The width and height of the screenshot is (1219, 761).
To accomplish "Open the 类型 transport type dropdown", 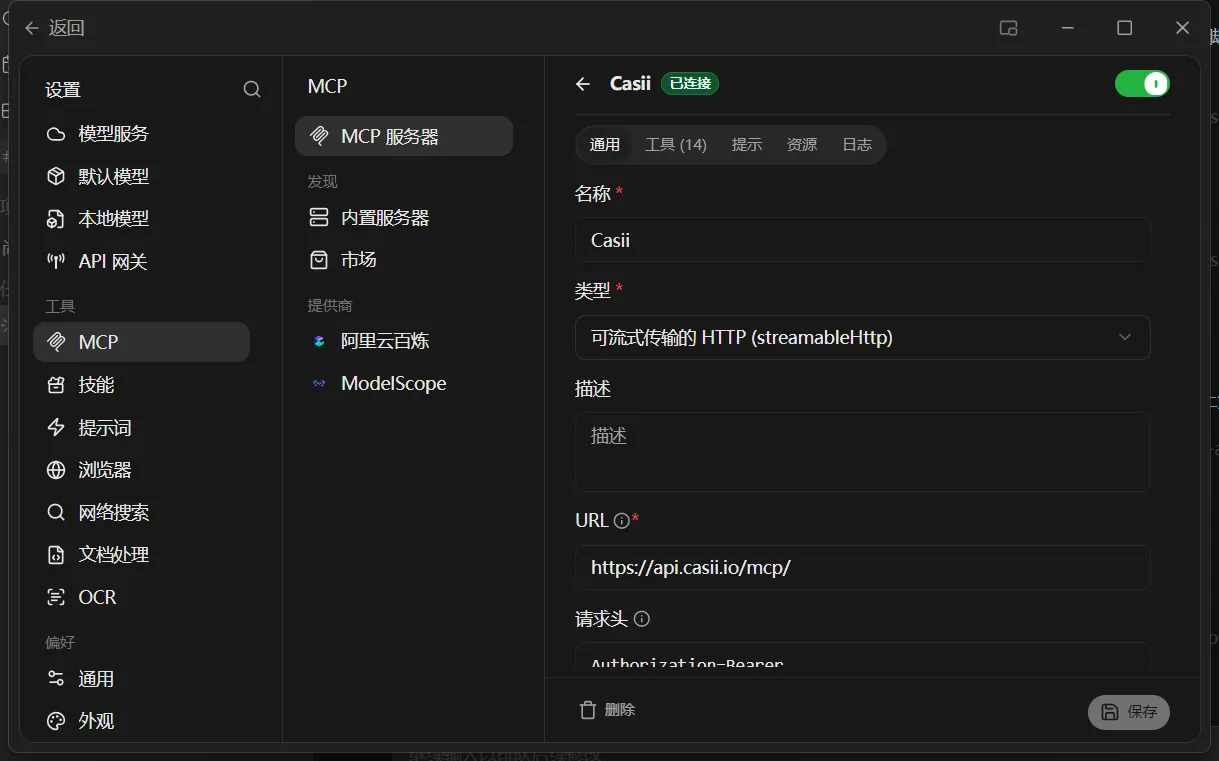I will [863, 338].
